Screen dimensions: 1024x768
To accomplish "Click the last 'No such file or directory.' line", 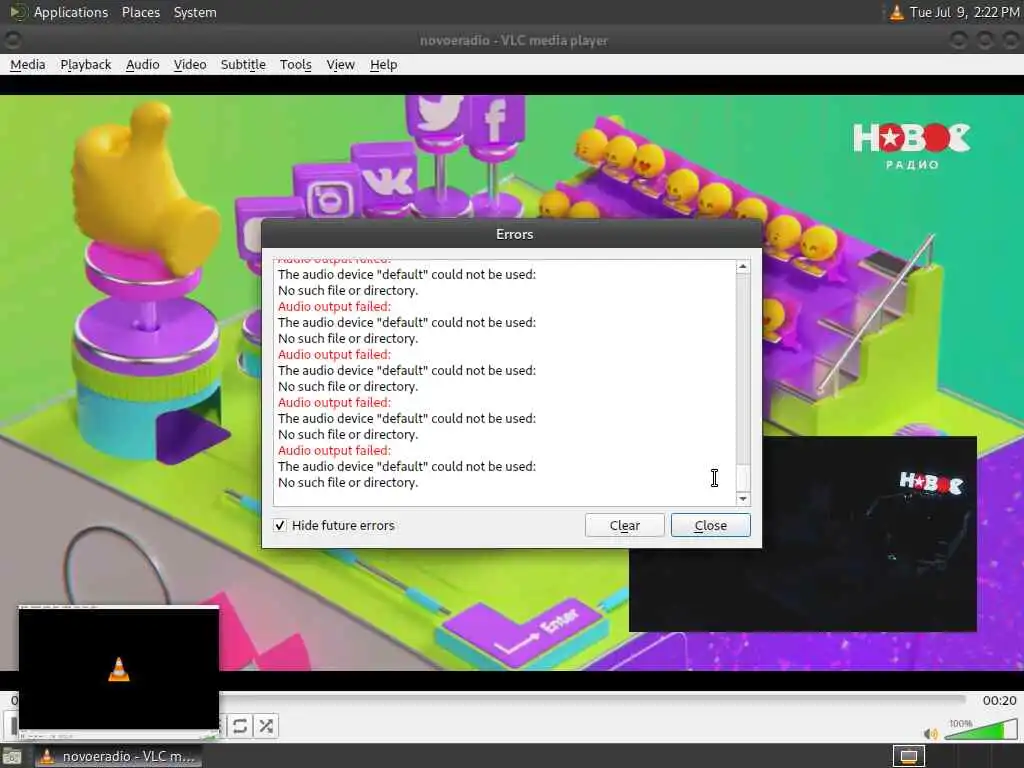I will 348,482.
